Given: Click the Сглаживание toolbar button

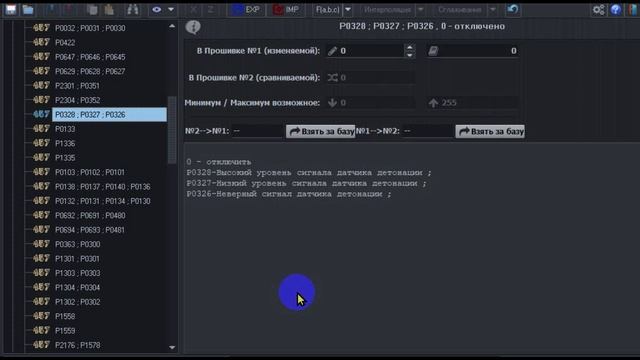Looking at the screenshot, I should [x=460, y=9].
